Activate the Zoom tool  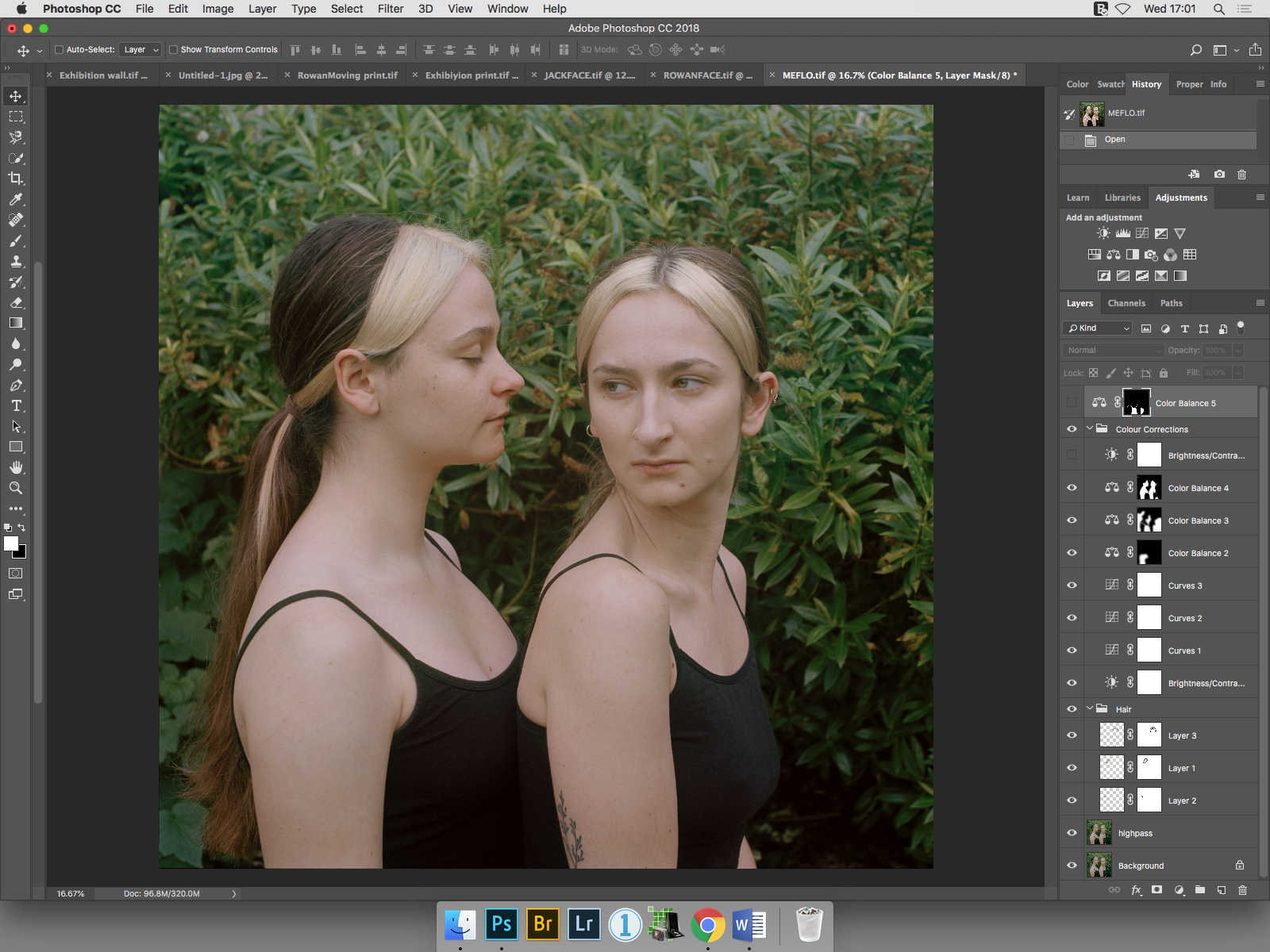click(x=16, y=488)
